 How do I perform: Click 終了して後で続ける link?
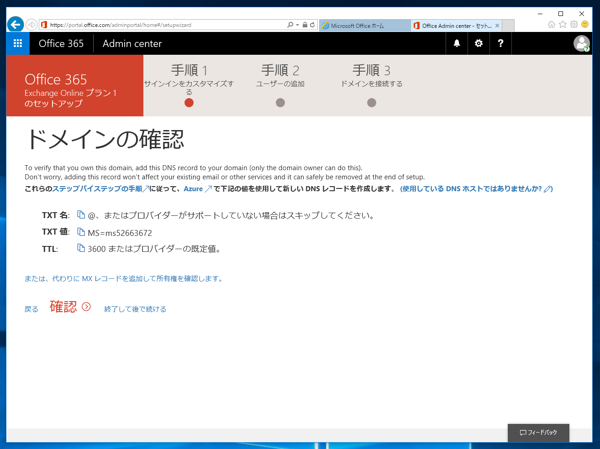coord(135,309)
